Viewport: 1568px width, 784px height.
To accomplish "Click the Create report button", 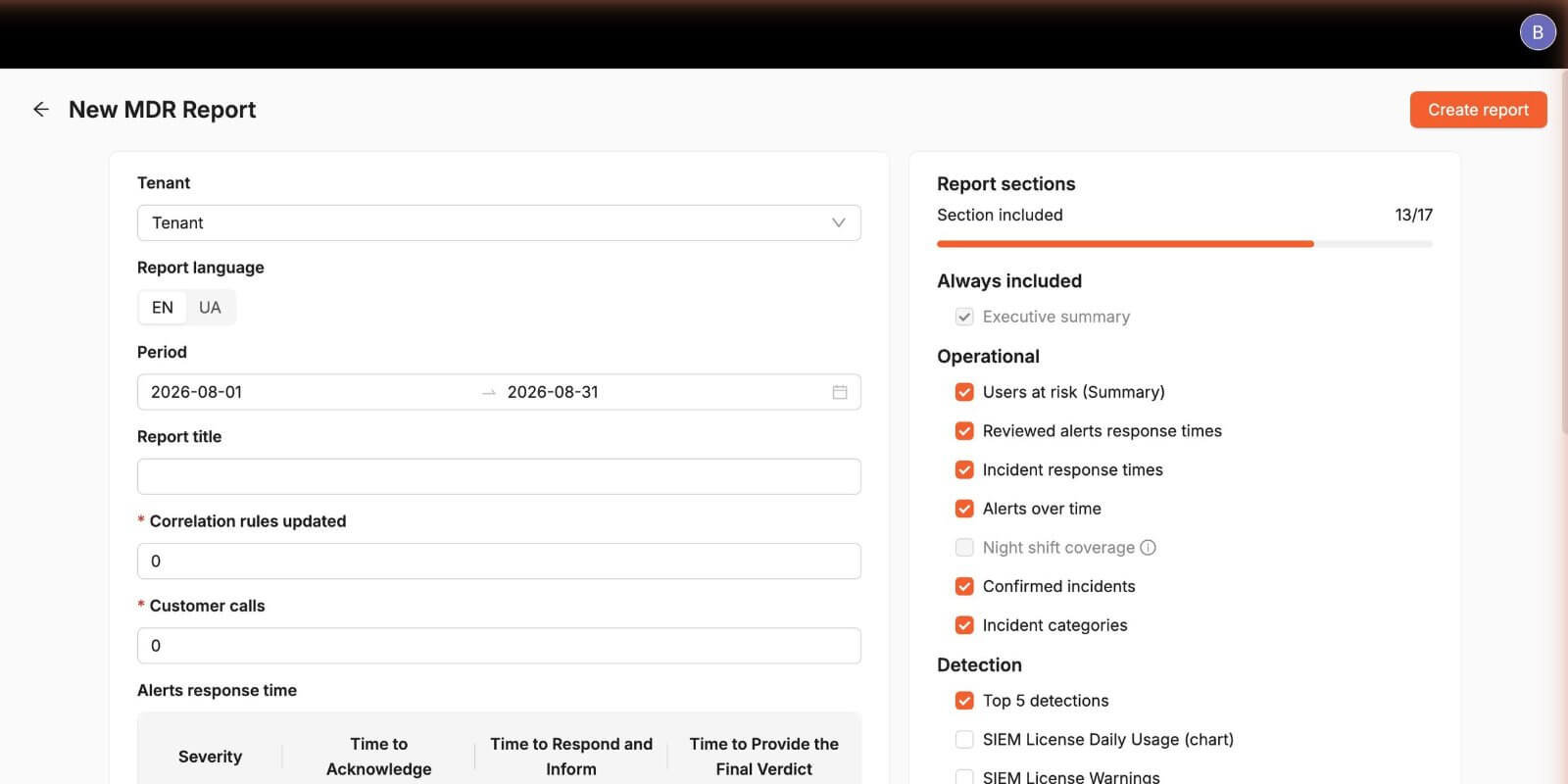I will (1478, 110).
